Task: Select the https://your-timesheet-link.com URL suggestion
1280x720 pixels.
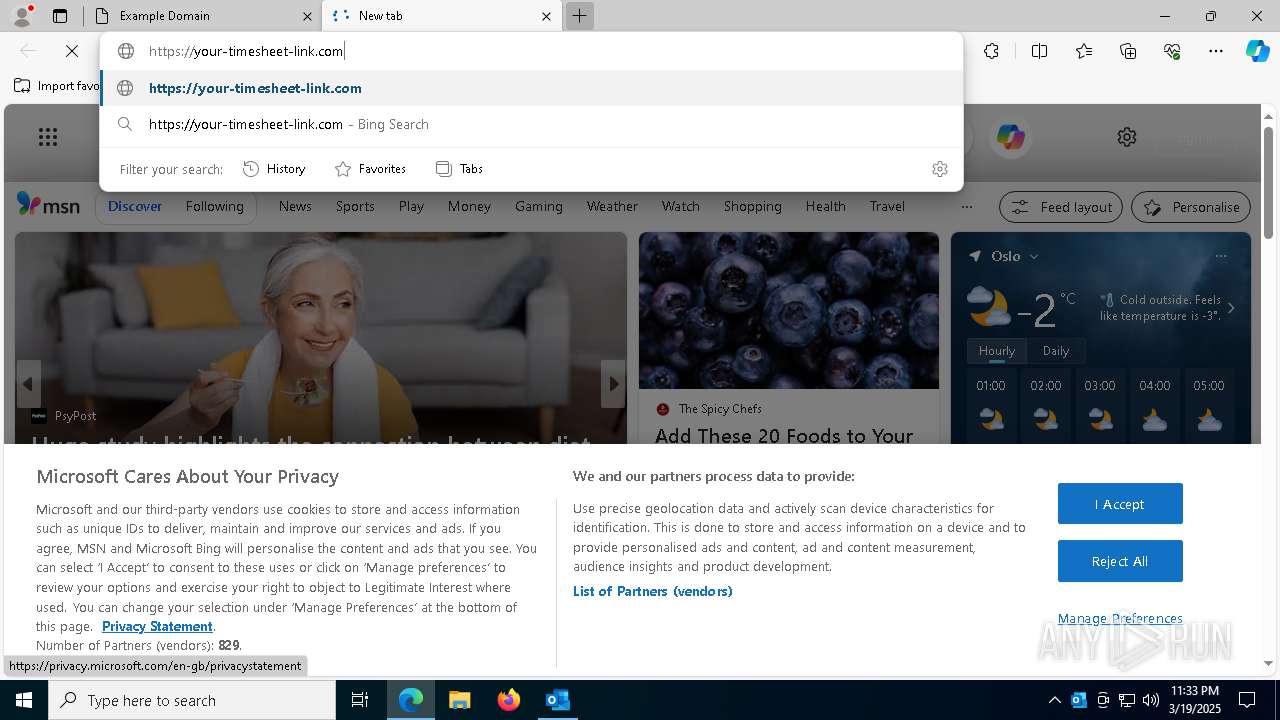Action: [x=531, y=88]
